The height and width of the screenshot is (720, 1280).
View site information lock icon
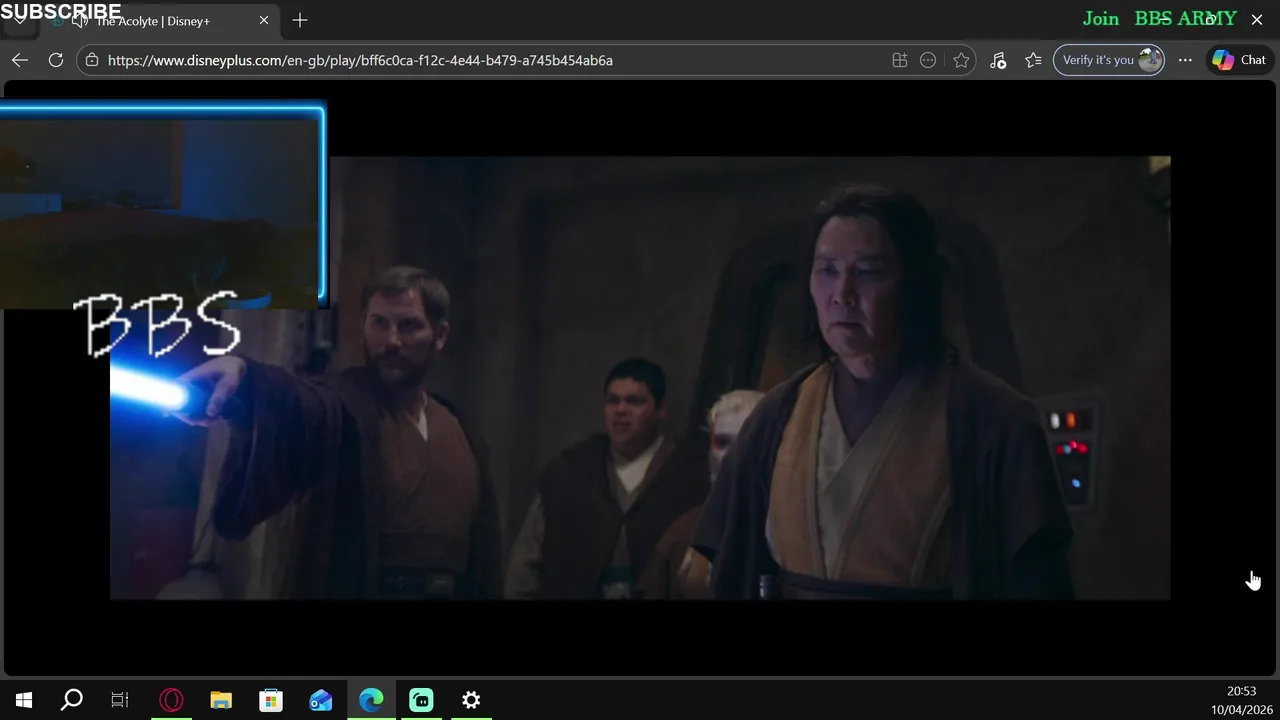pyautogui.click(x=92, y=60)
